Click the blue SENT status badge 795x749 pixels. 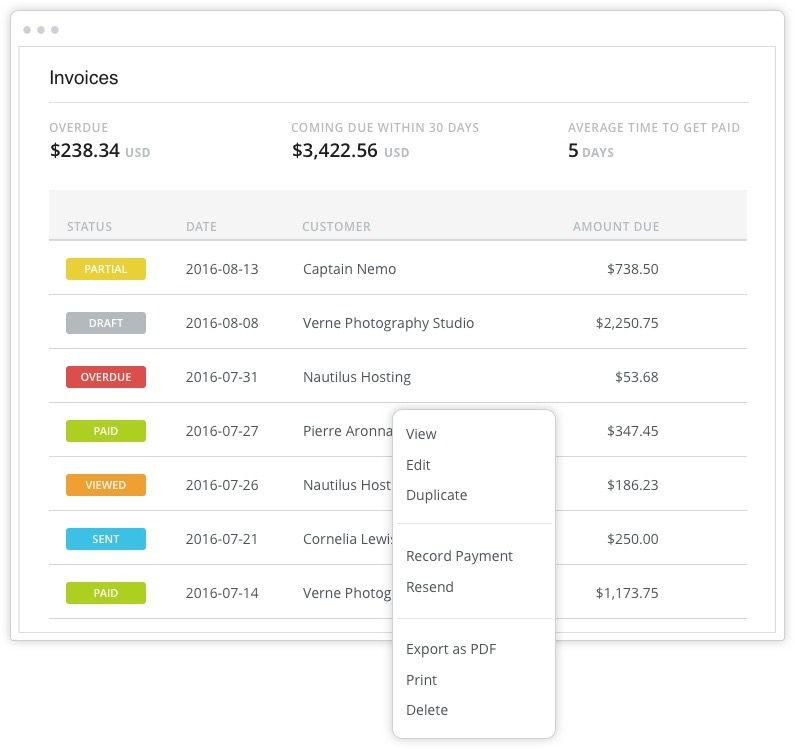click(106, 539)
